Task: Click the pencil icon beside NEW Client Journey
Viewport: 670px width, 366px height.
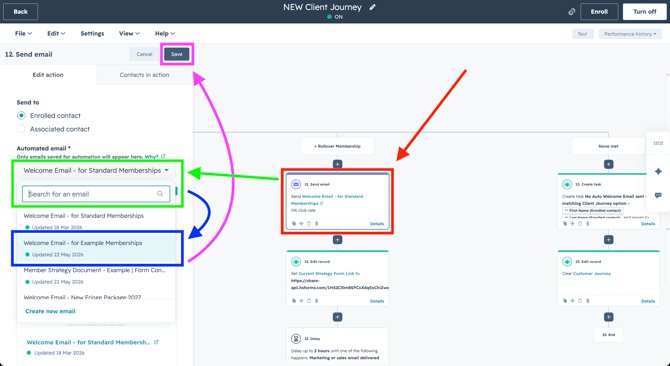Action: 373,7
